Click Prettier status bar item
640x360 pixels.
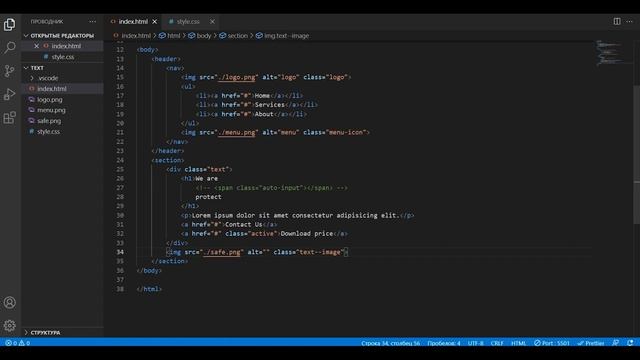click(x=591, y=343)
